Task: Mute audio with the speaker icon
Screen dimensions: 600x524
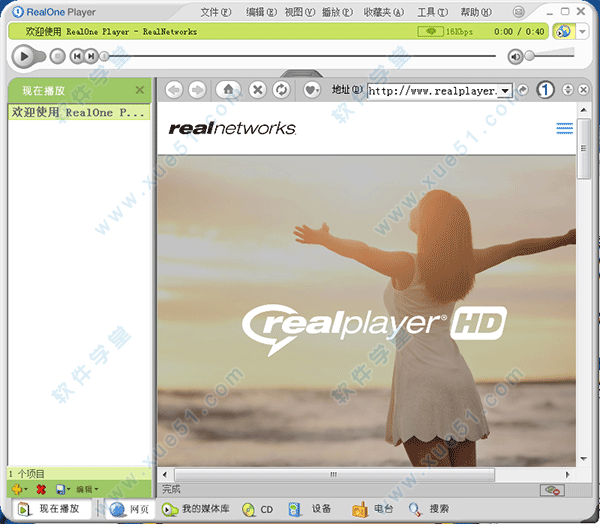Action: tap(515, 57)
